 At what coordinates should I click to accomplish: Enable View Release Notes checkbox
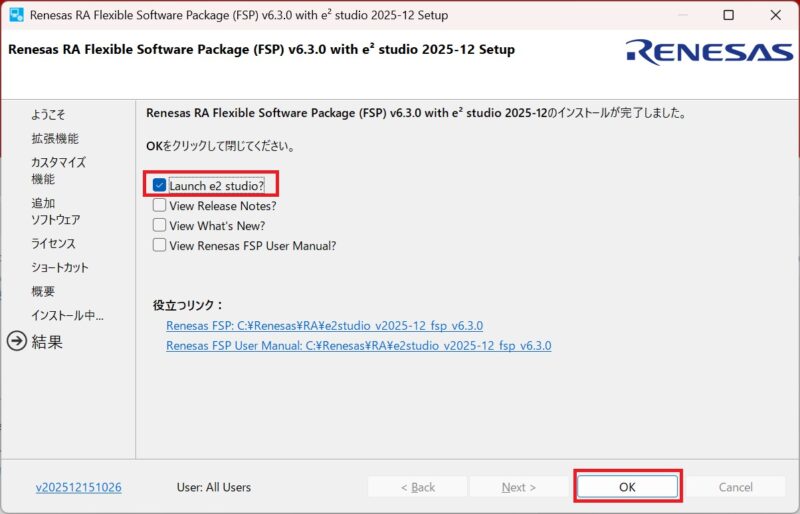point(159,205)
